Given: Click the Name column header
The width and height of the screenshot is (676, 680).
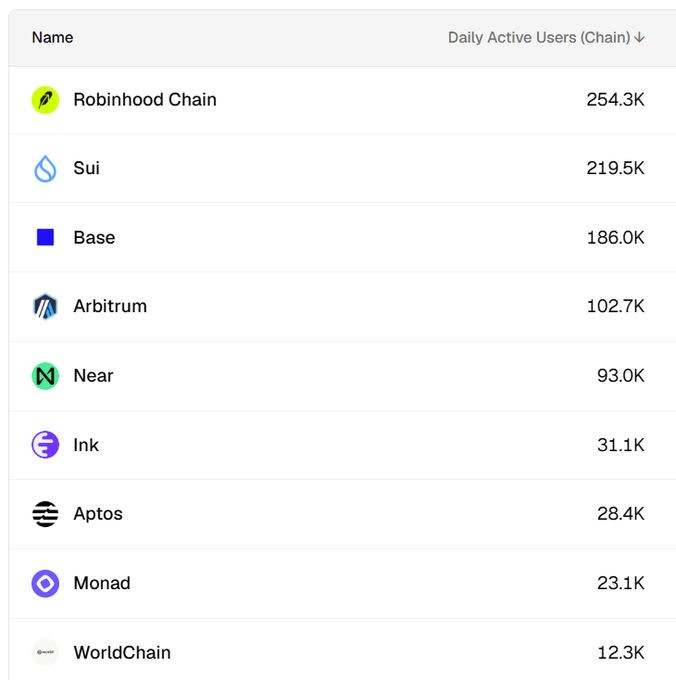Looking at the screenshot, I should click(52, 37).
